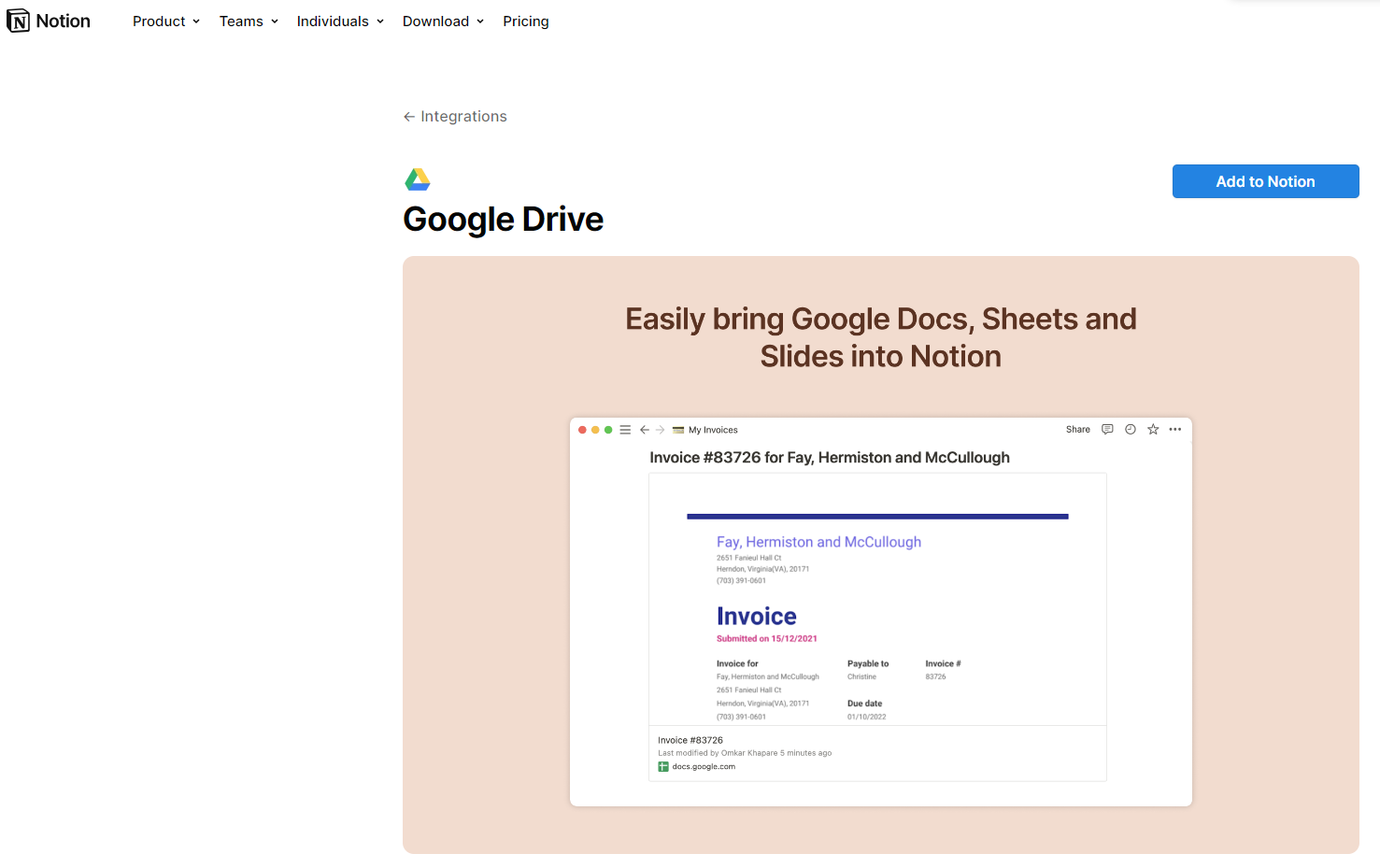The width and height of the screenshot is (1380, 868).
Task: Click the My Invoices breadcrumb
Action: [x=713, y=430]
